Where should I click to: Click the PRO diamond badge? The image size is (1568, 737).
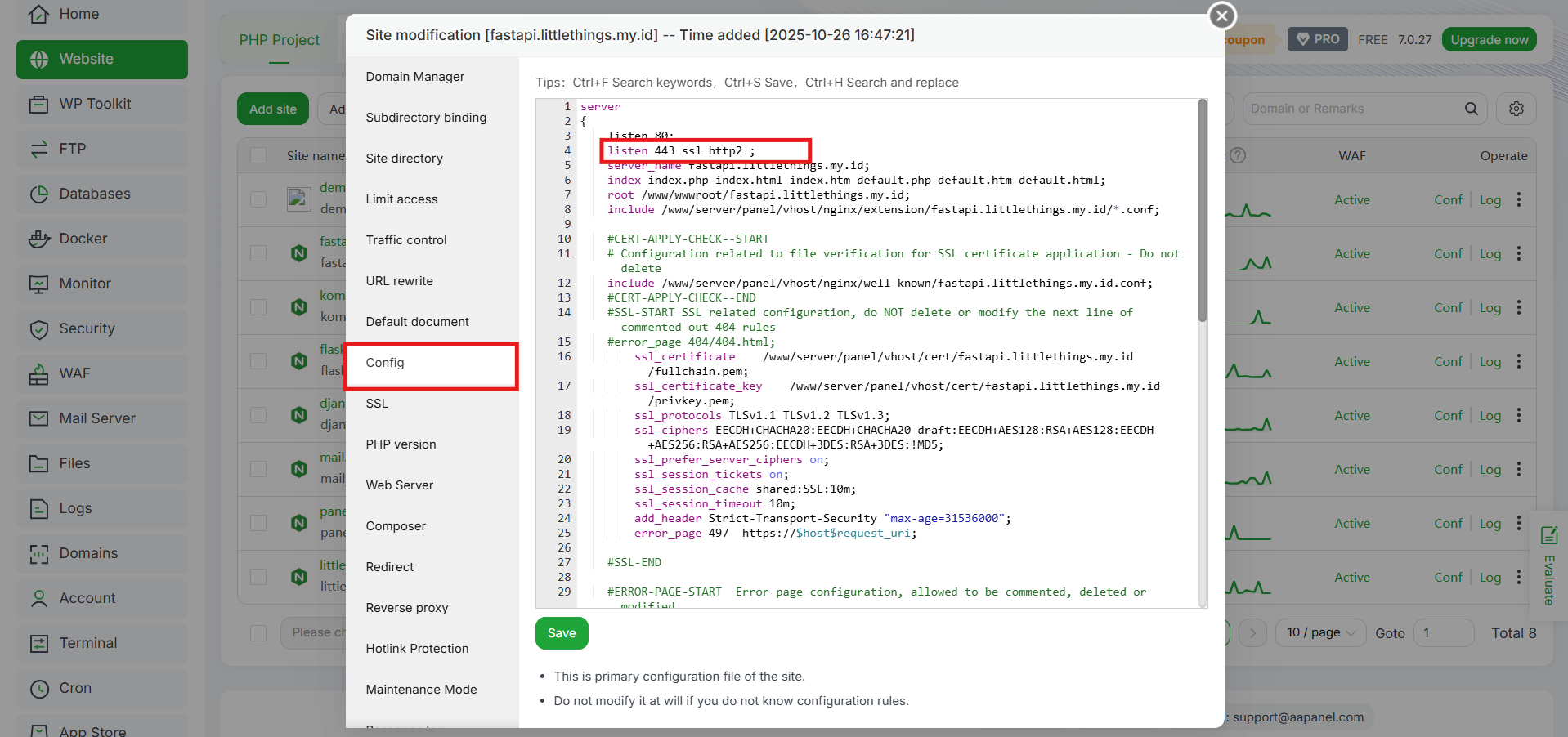pyautogui.click(x=1318, y=39)
